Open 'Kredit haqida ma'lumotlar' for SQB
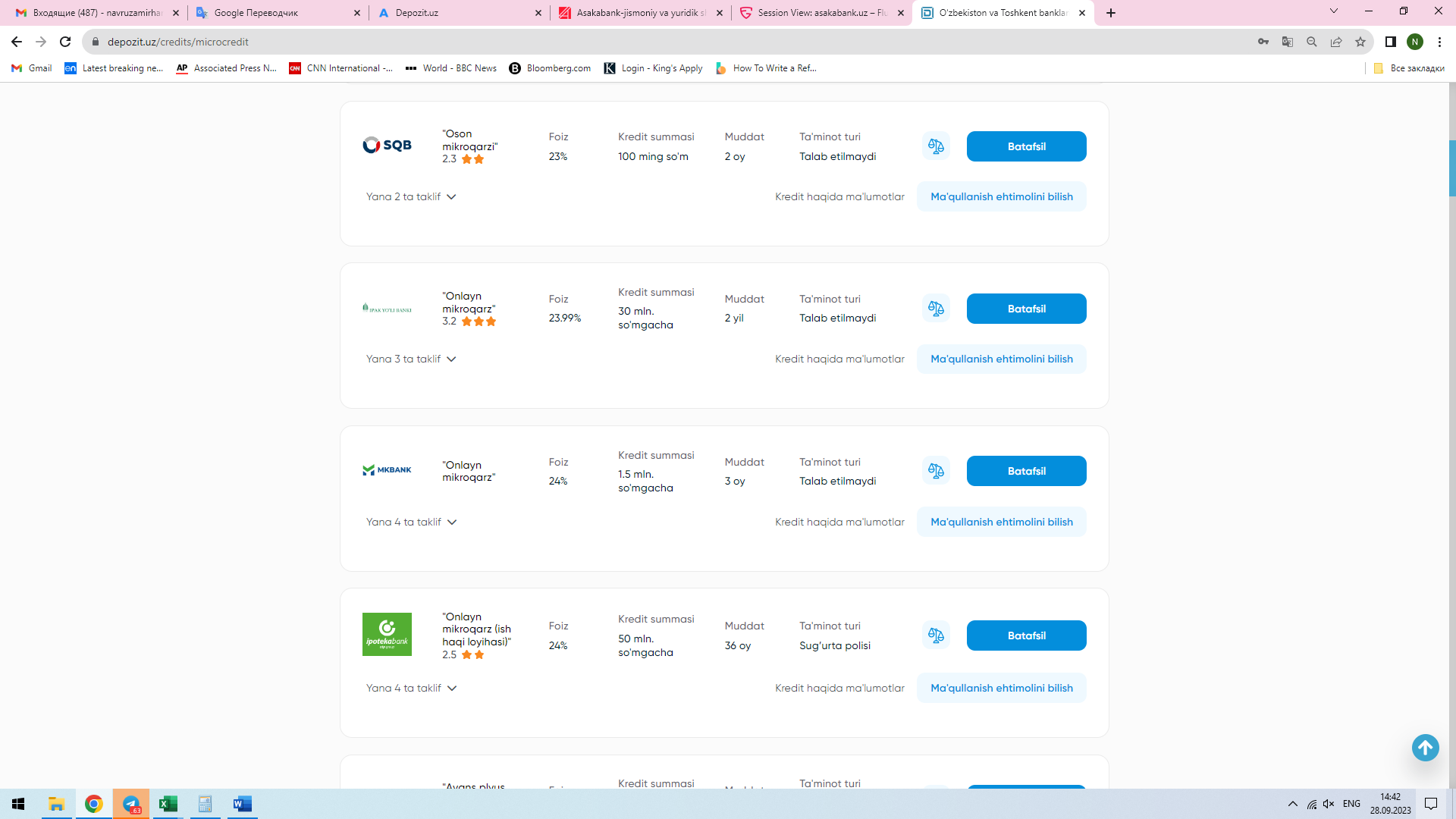 (x=839, y=196)
